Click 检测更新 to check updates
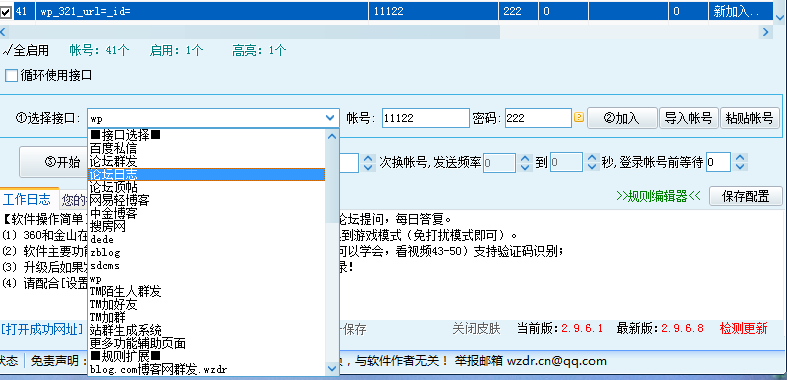This screenshot has height=380, width=787. point(743,329)
